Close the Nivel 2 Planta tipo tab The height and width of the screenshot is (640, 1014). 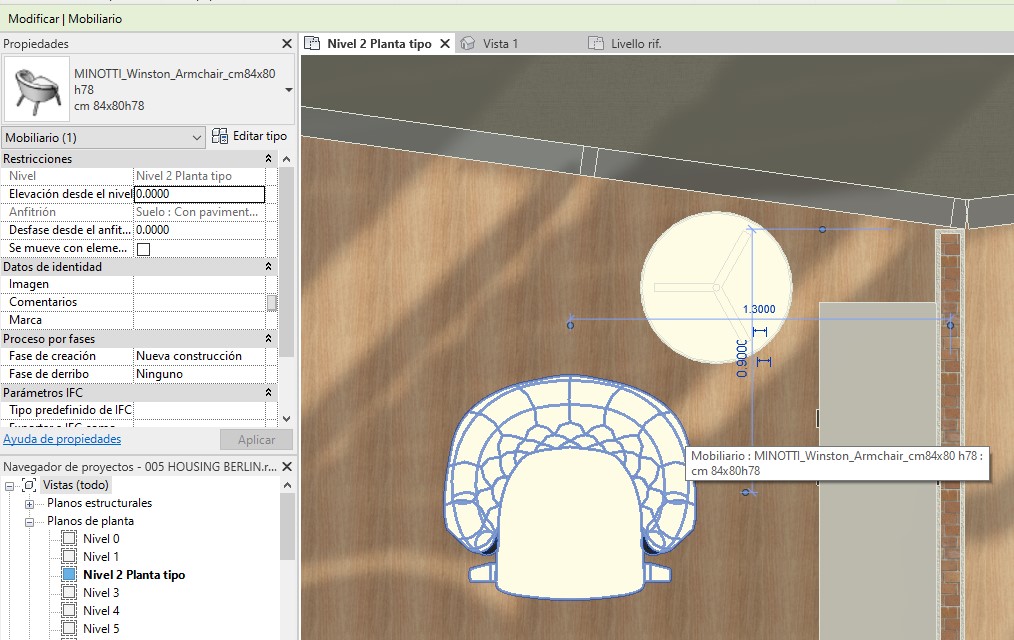coord(445,44)
